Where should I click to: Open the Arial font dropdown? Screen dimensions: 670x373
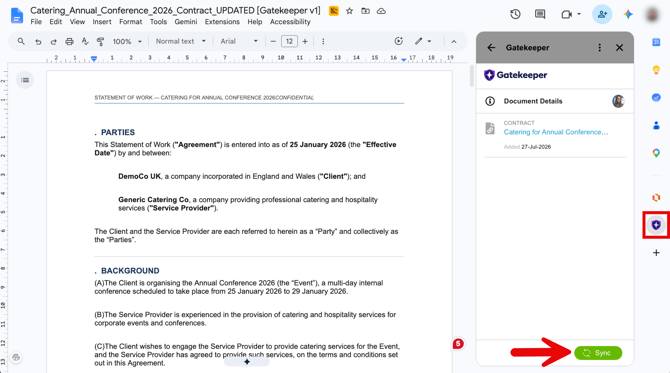(239, 41)
